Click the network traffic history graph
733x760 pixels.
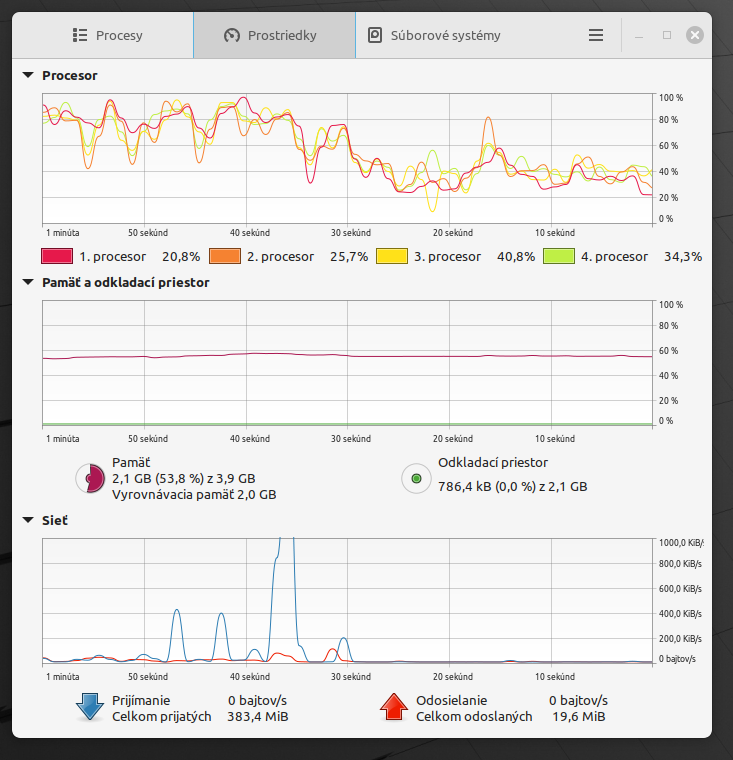(x=345, y=600)
